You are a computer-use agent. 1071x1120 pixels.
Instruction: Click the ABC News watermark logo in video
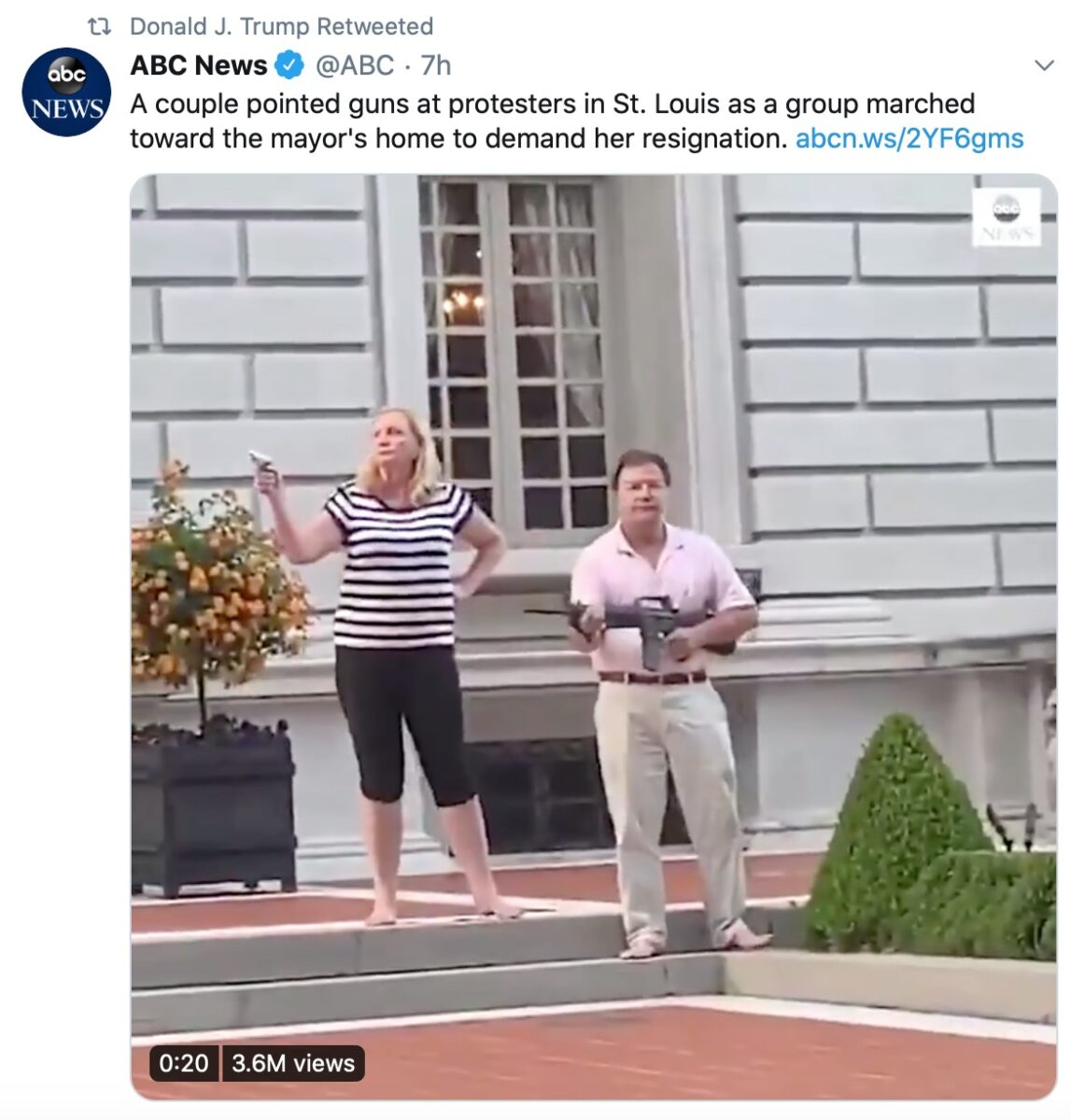[1006, 217]
